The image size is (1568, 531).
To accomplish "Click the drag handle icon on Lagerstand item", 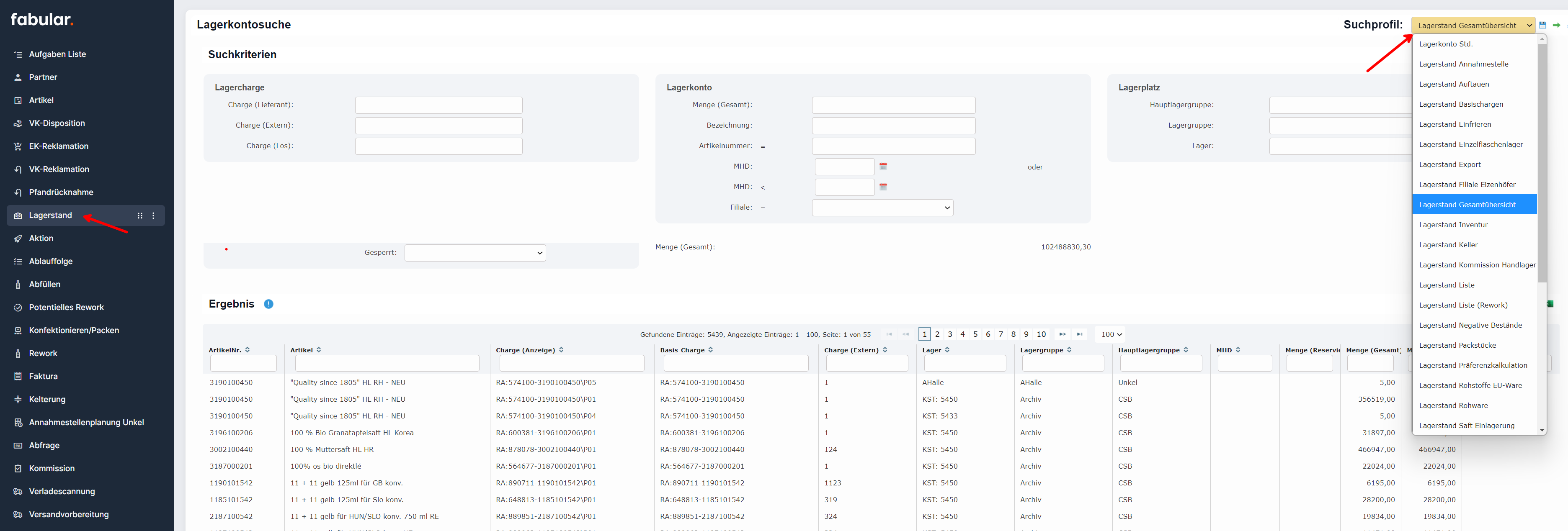I will coord(140,215).
